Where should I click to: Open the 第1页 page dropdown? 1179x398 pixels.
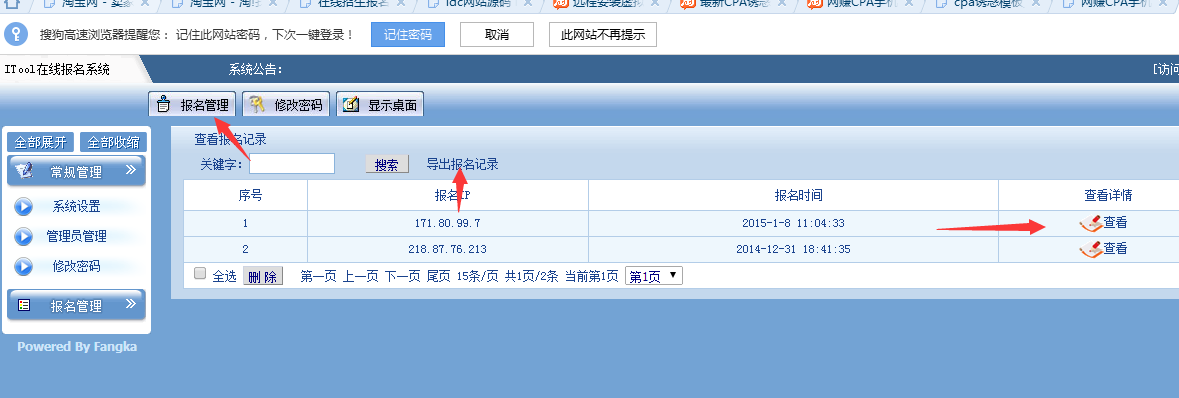[653, 276]
